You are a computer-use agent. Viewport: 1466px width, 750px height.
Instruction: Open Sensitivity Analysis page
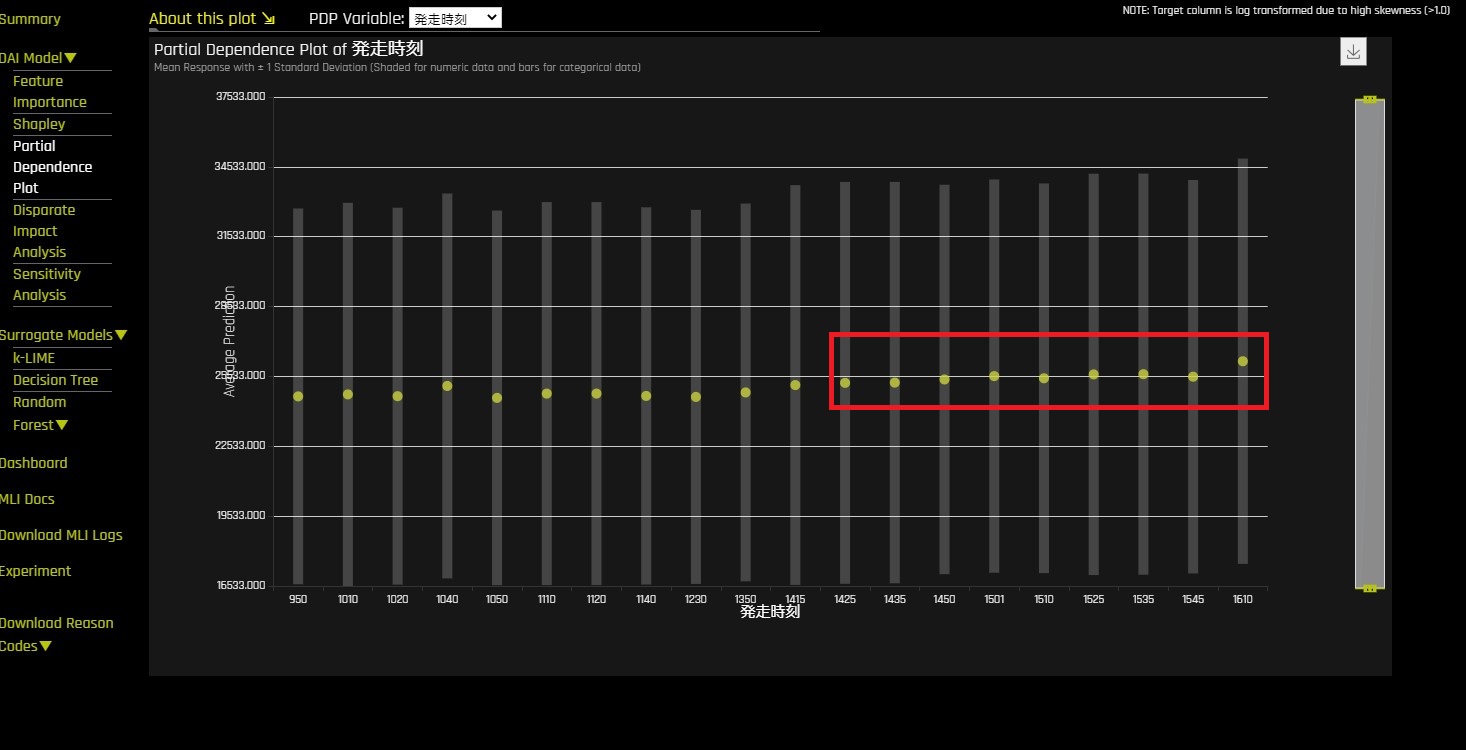[46, 284]
